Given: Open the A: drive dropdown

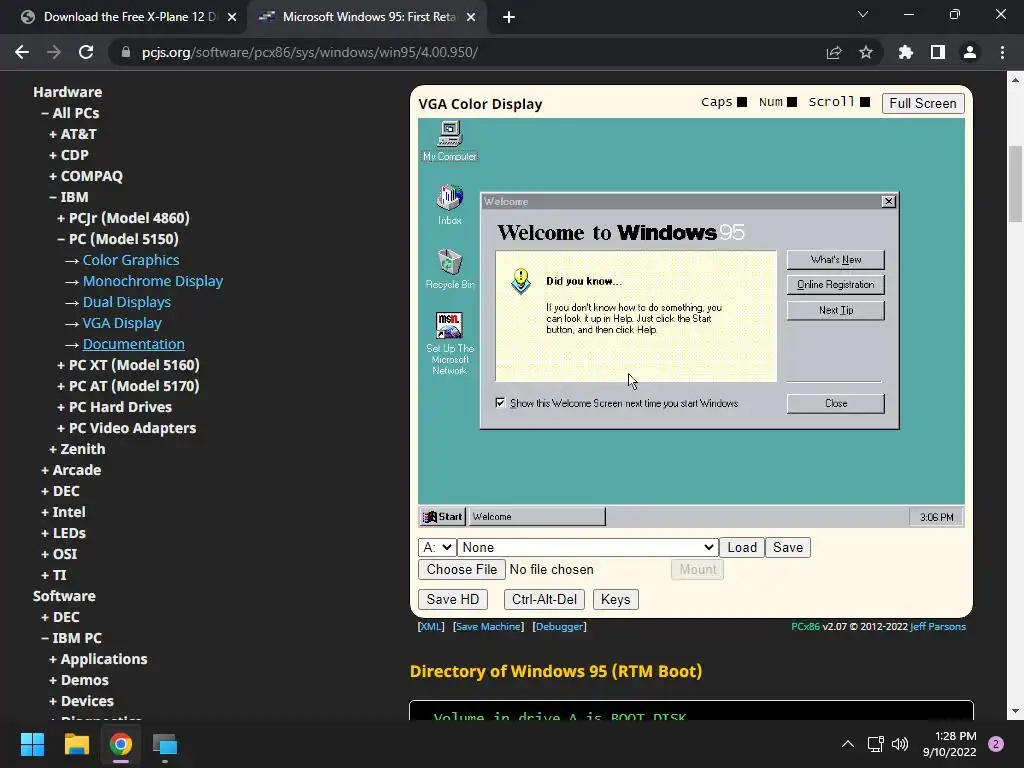Looking at the screenshot, I should tap(436, 547).
